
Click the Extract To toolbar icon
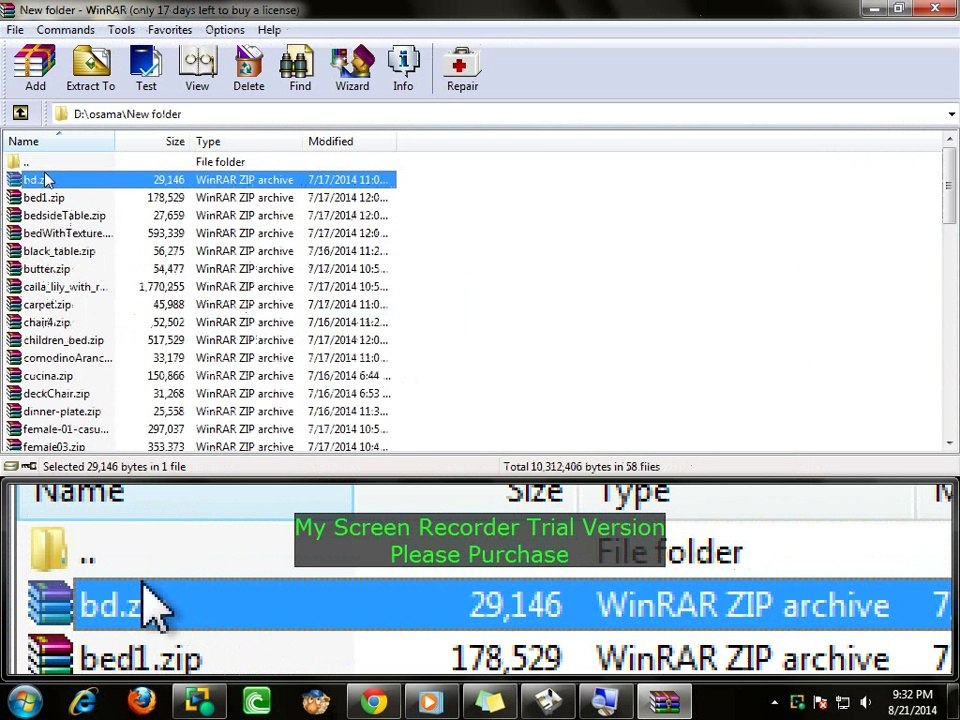point(91,68)
